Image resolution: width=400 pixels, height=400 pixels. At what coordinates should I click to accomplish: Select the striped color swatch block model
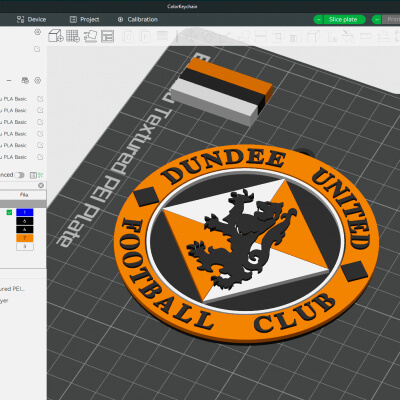click(222, 91)
